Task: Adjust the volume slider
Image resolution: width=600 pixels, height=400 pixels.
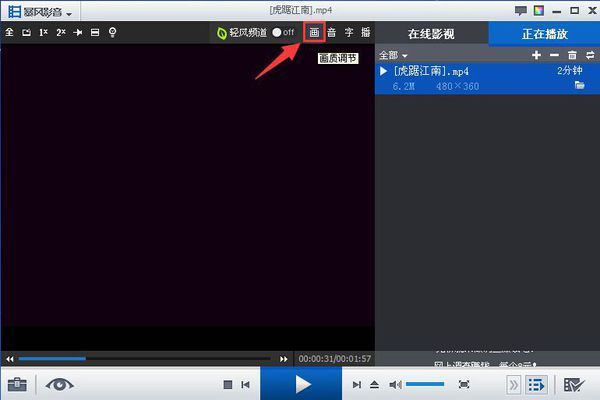Action: (425, 384)
